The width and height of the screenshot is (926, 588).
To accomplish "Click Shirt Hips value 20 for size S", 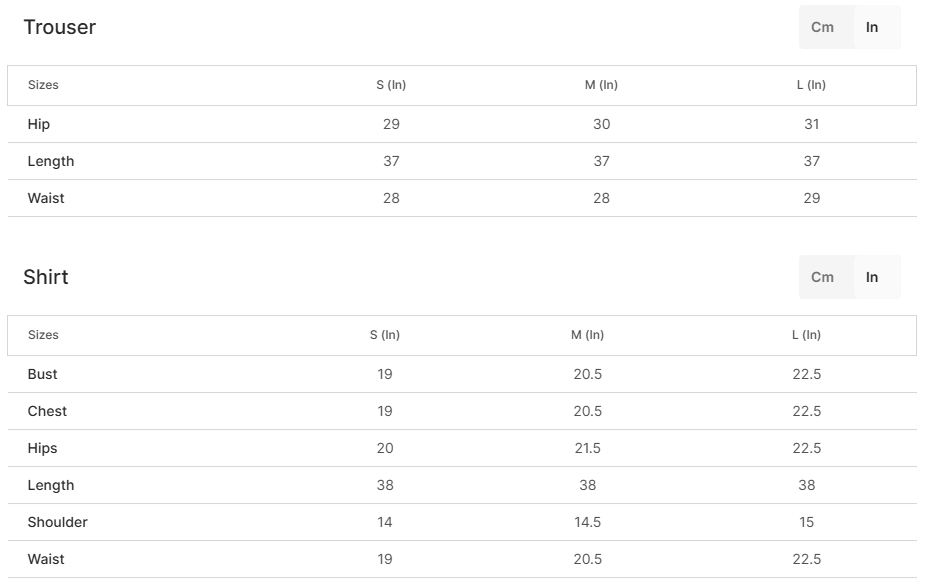I will [385, 448].
